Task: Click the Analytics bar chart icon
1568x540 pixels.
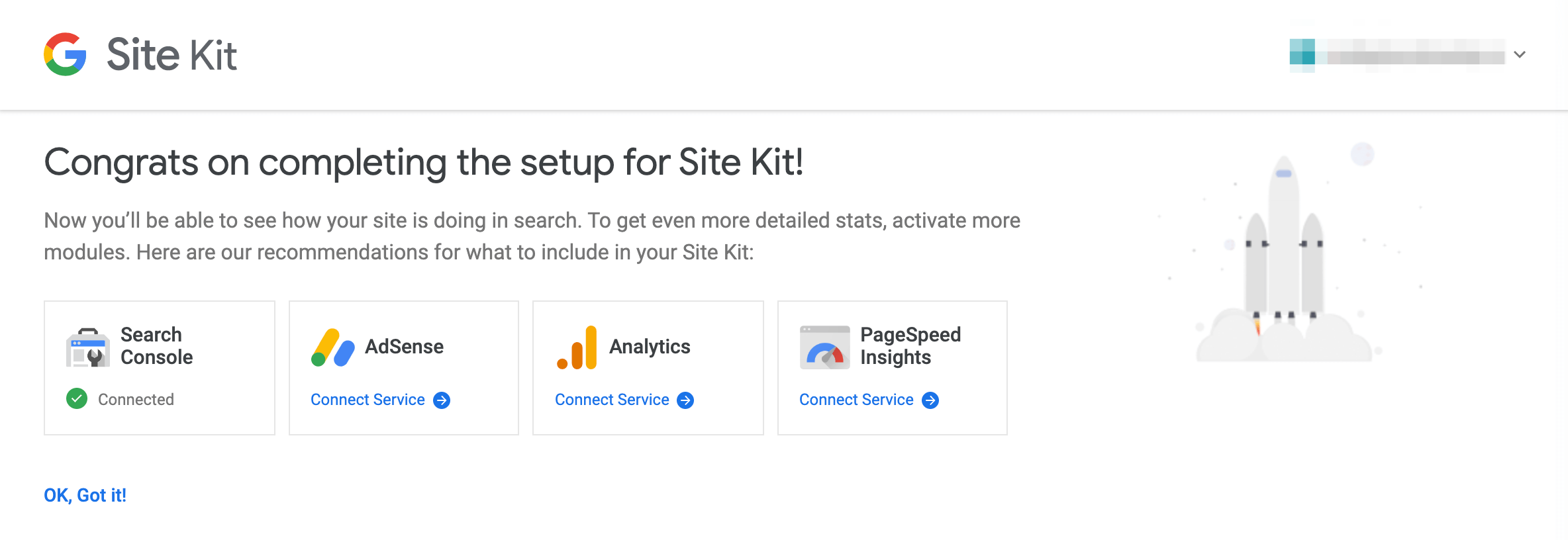Action: (x=577, y=347)
